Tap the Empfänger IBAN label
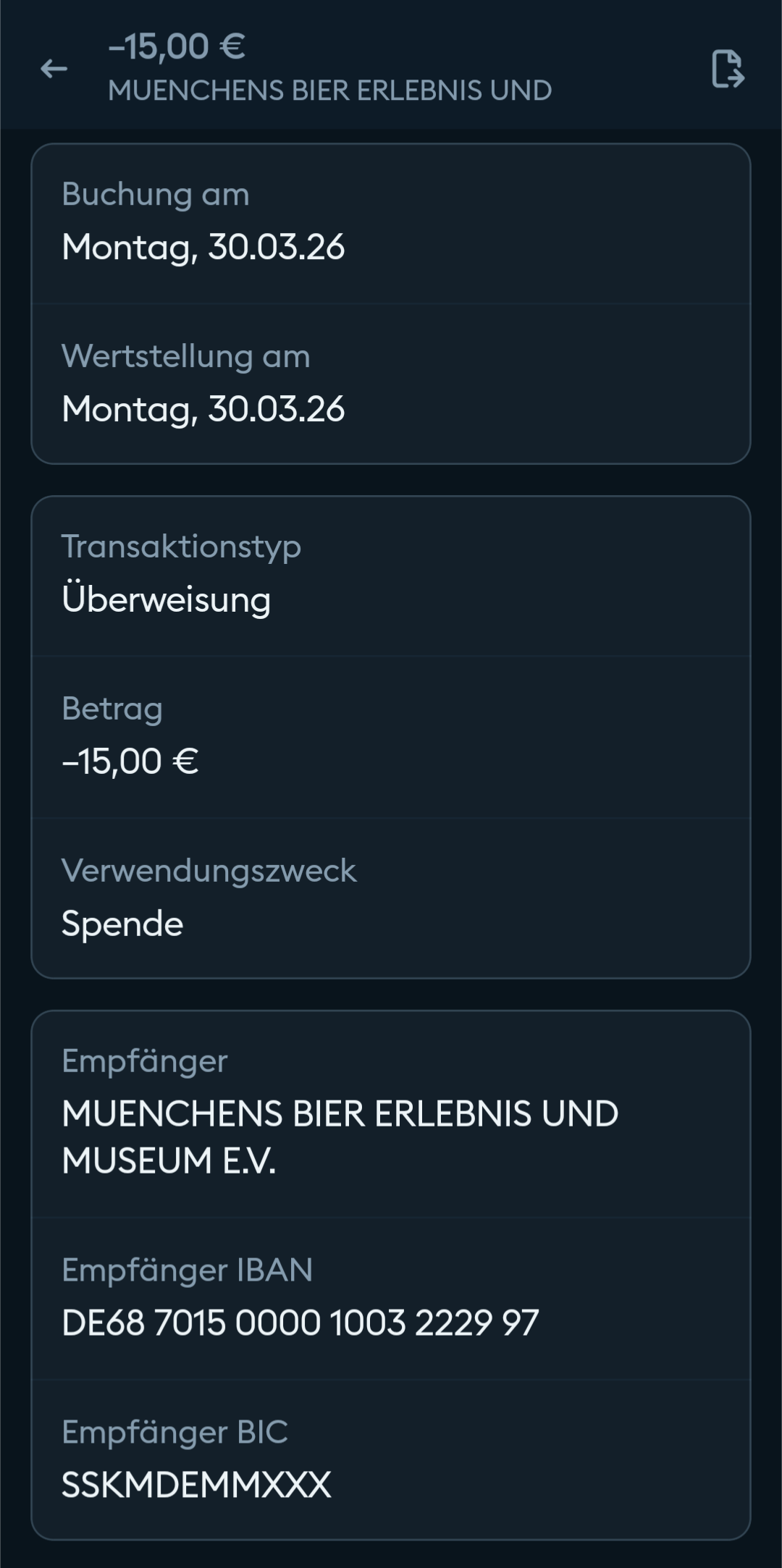The height and width of the screenshot is (1568, 782). point(188,1270)
